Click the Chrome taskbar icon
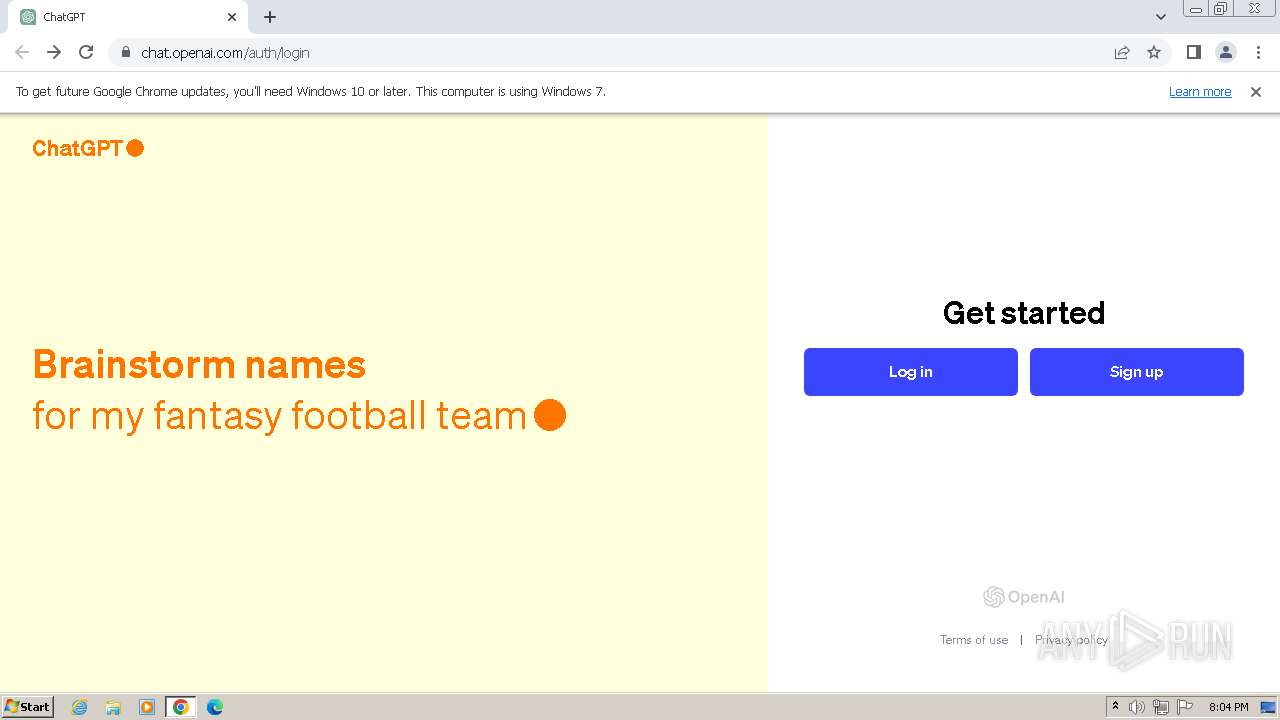The image size is (1280, 720). [181, 707]
